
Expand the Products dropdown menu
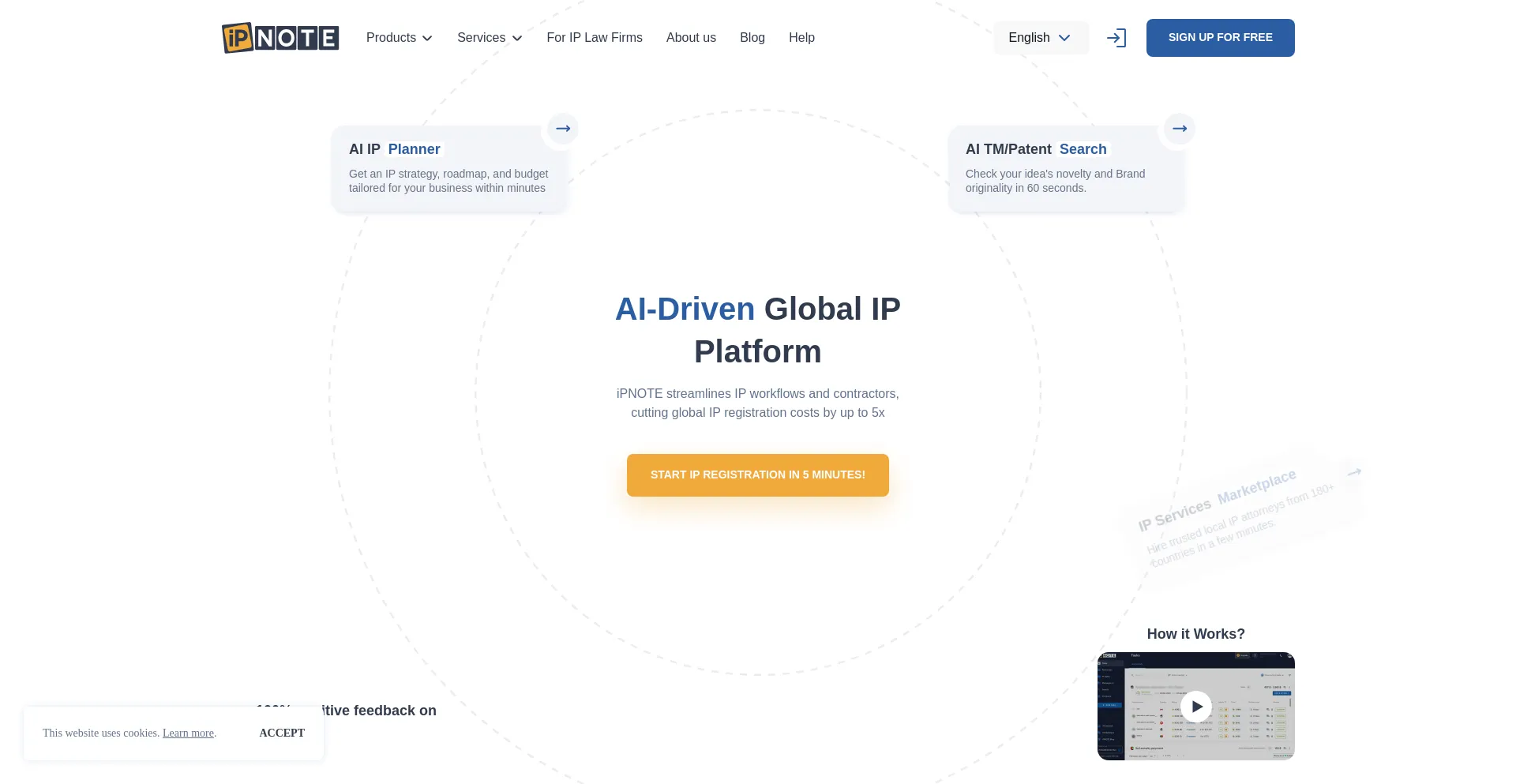(x=399, y=38)
